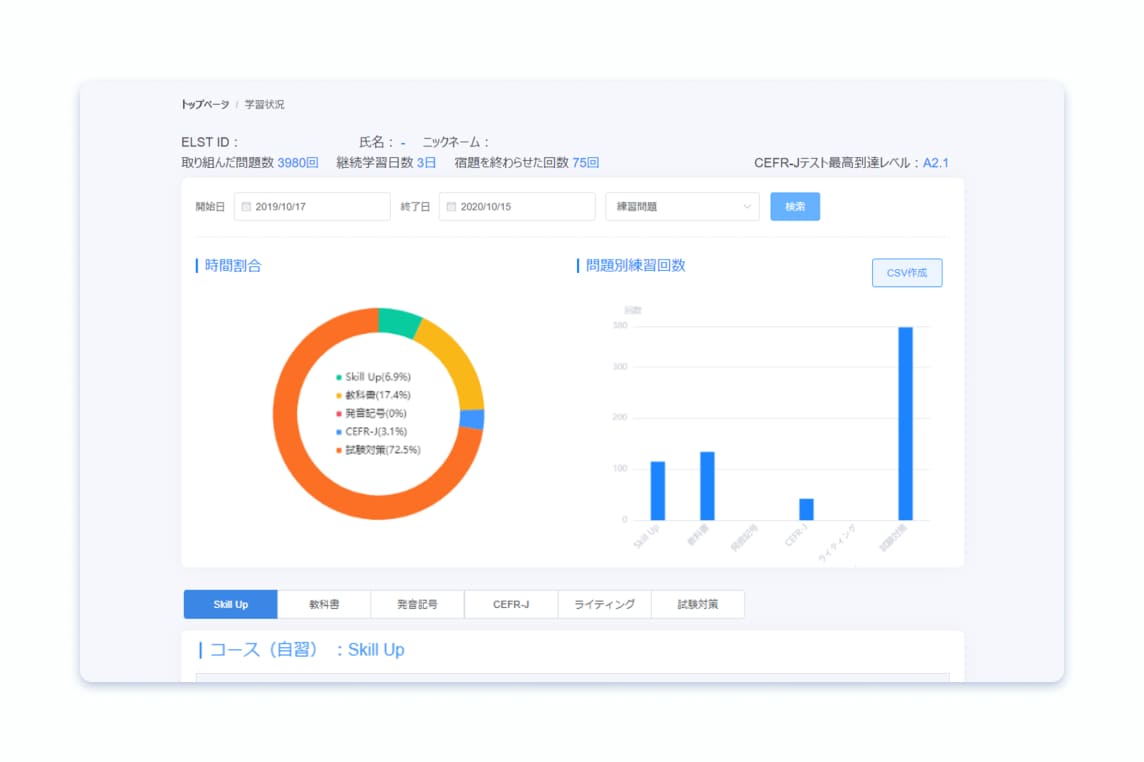Select the CEFR-J tab
The image size is (1144, 762).
coord(511,604)
